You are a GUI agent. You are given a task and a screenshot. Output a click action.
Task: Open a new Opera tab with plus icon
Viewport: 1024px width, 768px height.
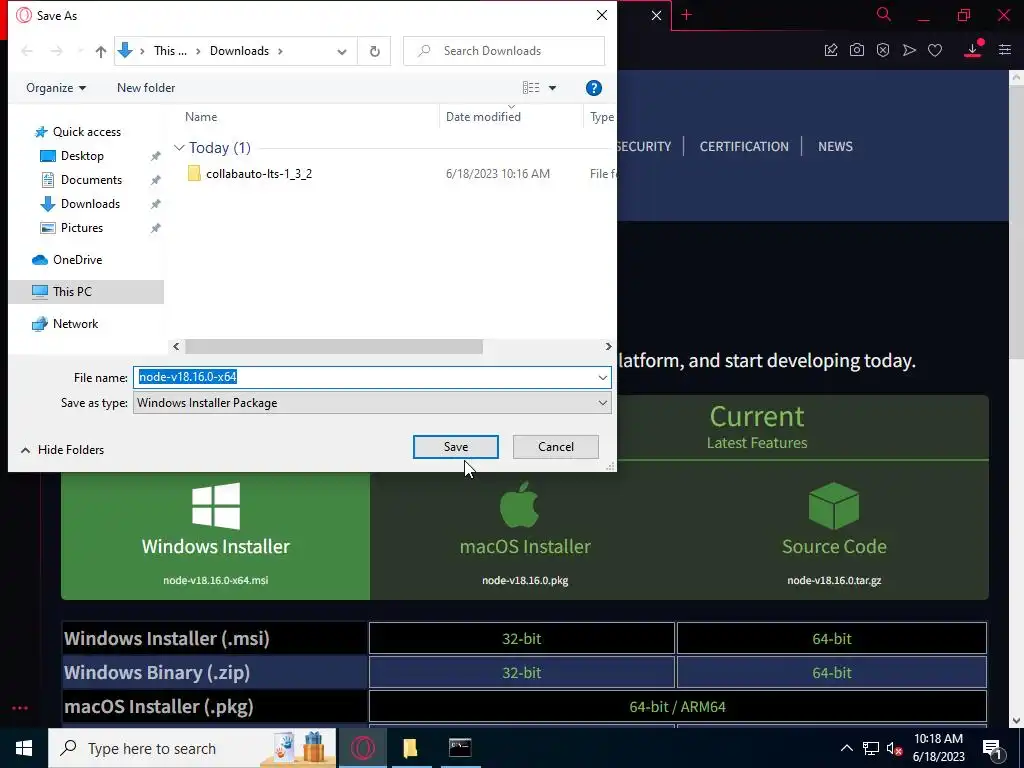[x=686, y=15]
